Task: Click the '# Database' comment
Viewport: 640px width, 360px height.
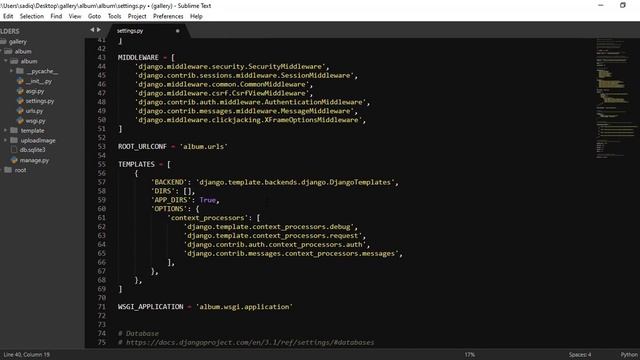Action: [x=138, y=333]
